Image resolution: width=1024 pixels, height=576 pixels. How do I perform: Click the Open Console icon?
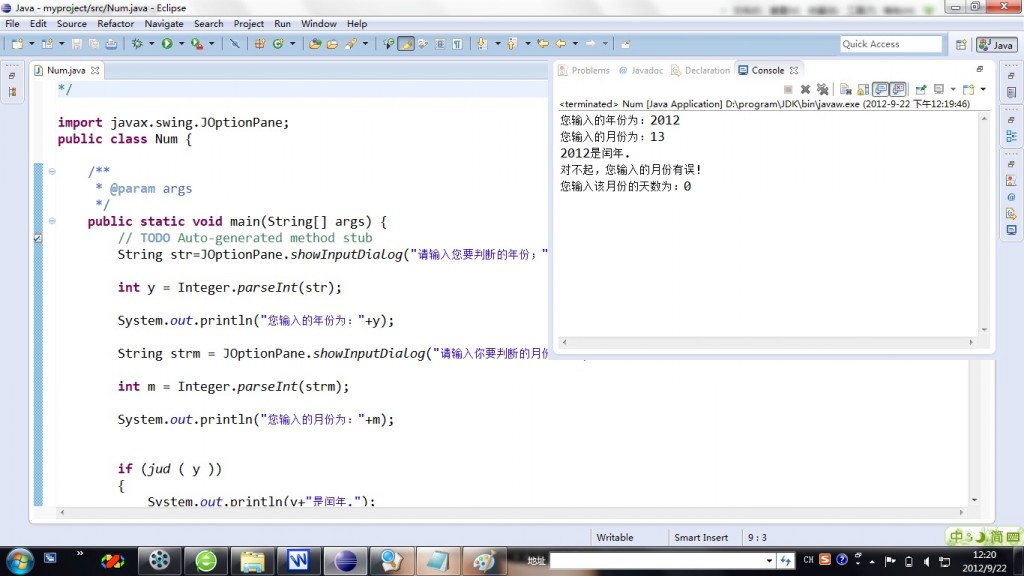tap(968, 89)
